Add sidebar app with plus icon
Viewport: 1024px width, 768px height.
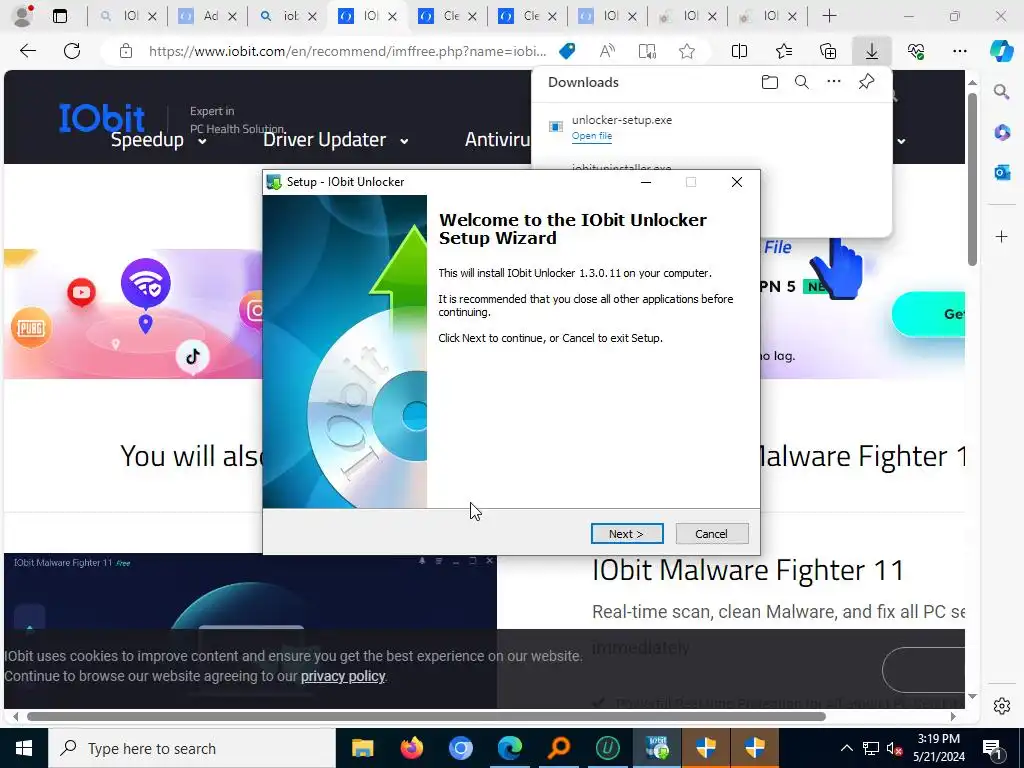[x=1002, y=236]
